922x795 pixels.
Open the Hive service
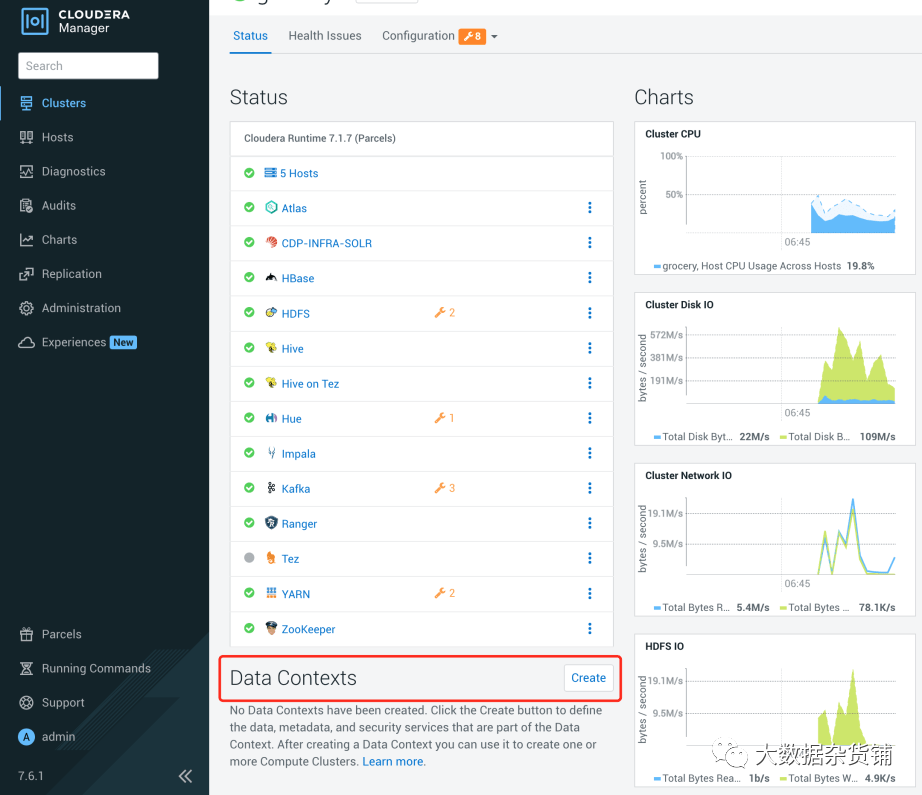[292, 349]
